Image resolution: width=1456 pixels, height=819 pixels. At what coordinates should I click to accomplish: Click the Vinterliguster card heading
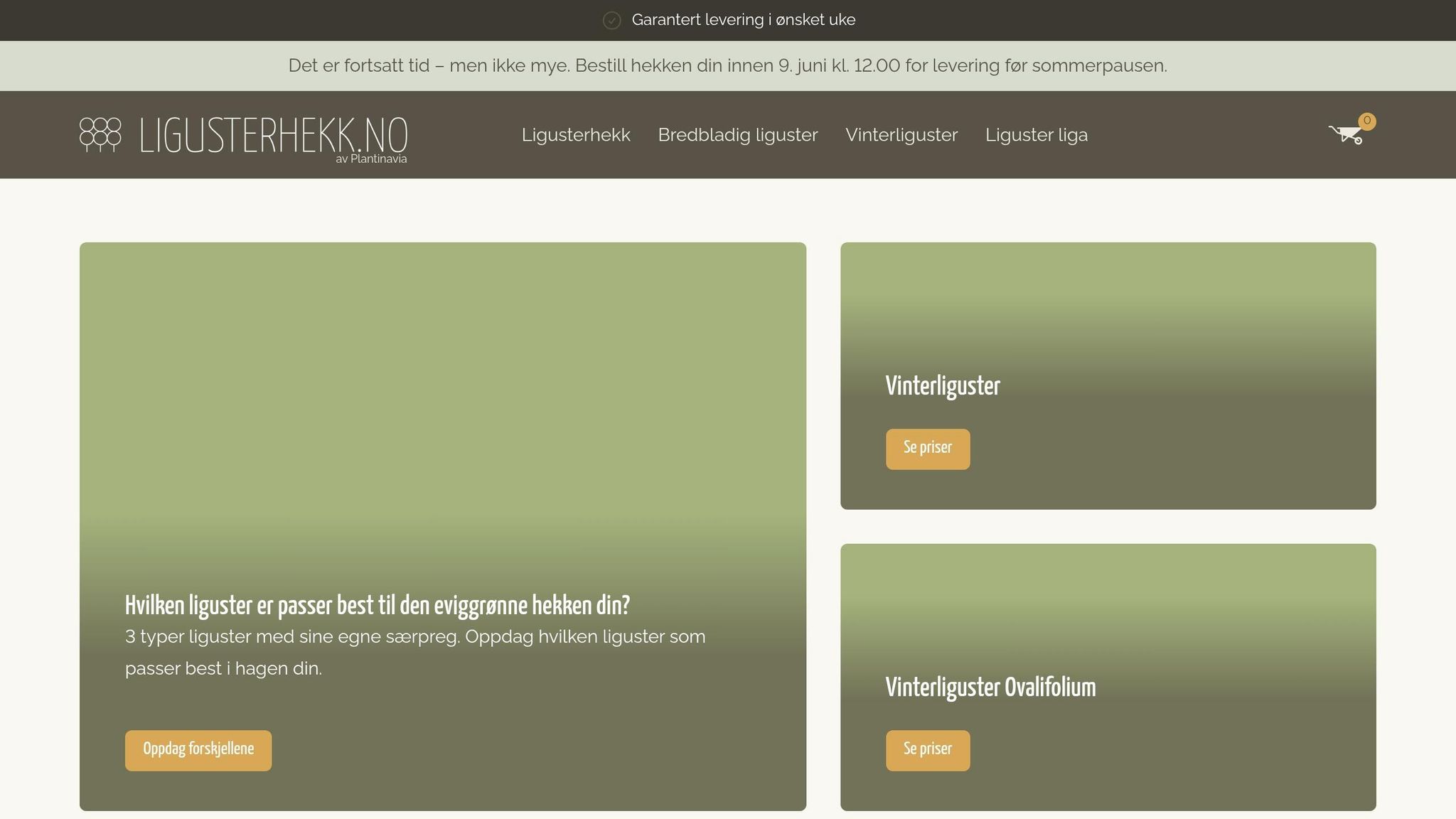(x=943, y=386)
